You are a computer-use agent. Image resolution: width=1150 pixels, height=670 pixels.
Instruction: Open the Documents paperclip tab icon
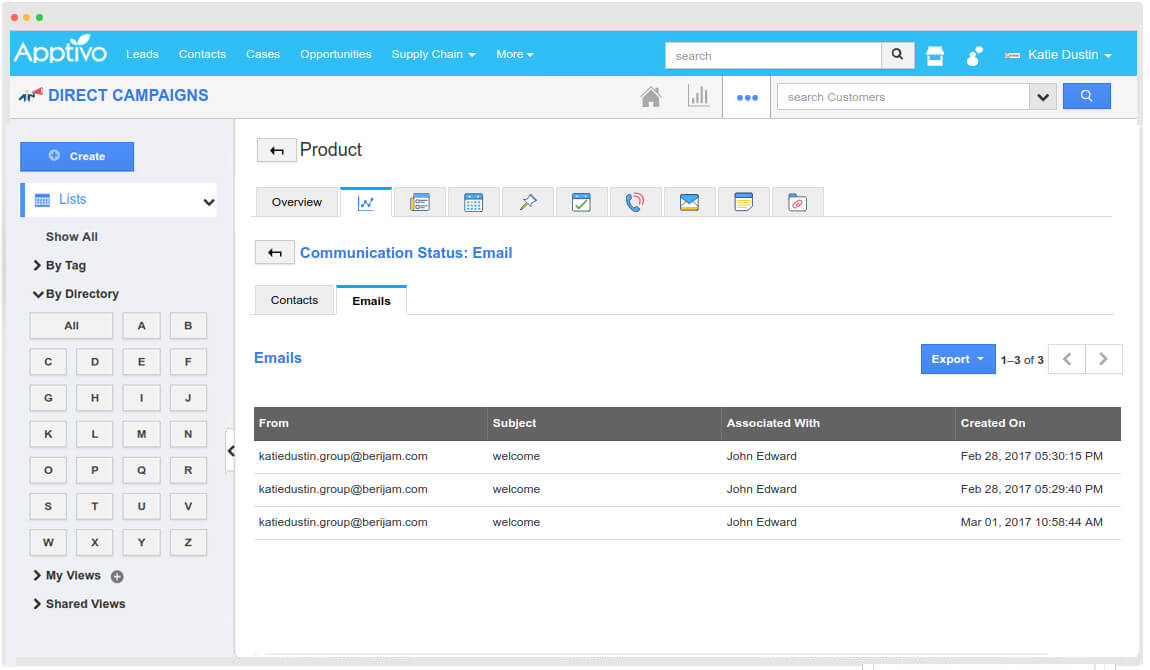pyautogui.click(x=797, y=202)
